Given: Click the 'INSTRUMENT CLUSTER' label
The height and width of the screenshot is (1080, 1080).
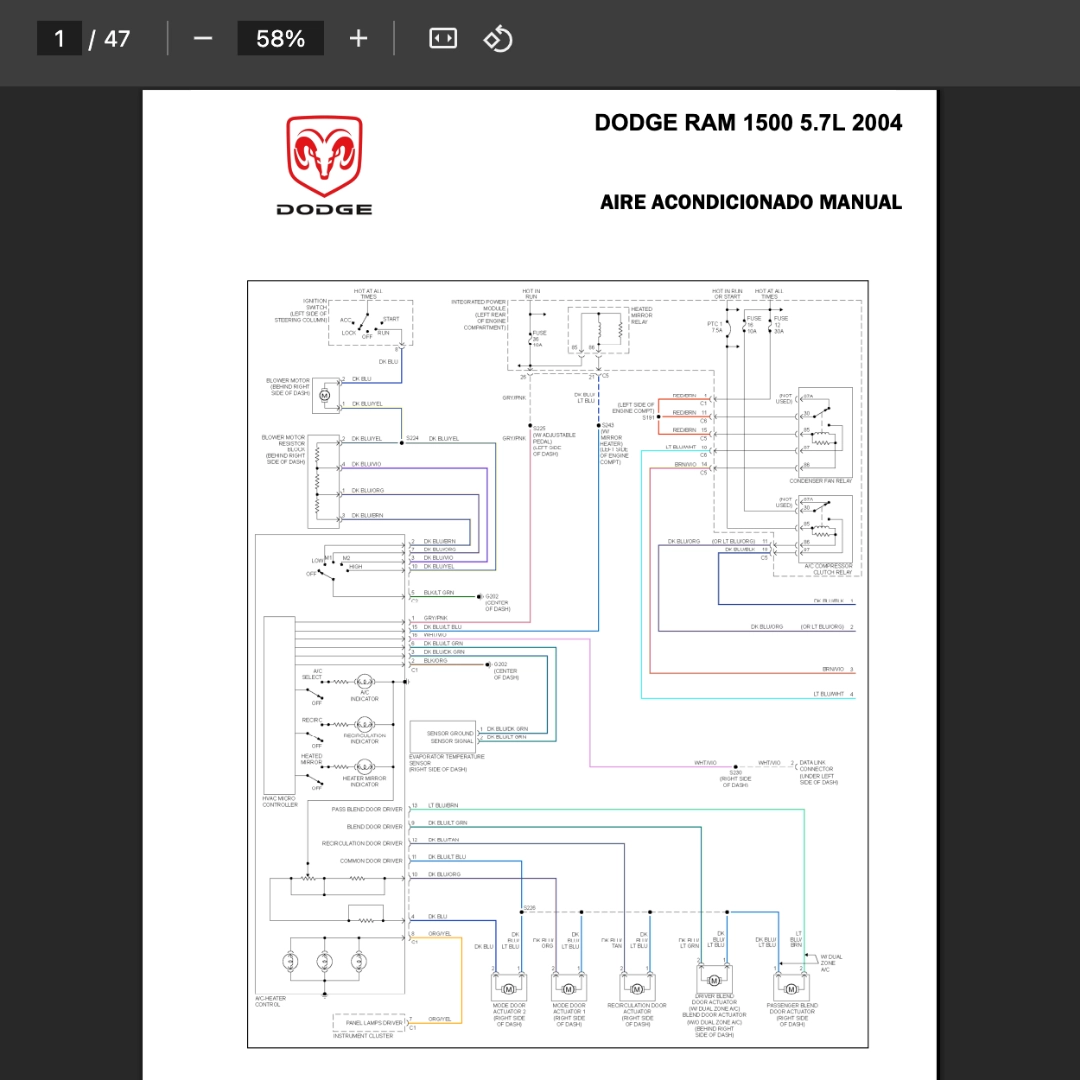Looking at the screenshot, I should (363, 1035).
